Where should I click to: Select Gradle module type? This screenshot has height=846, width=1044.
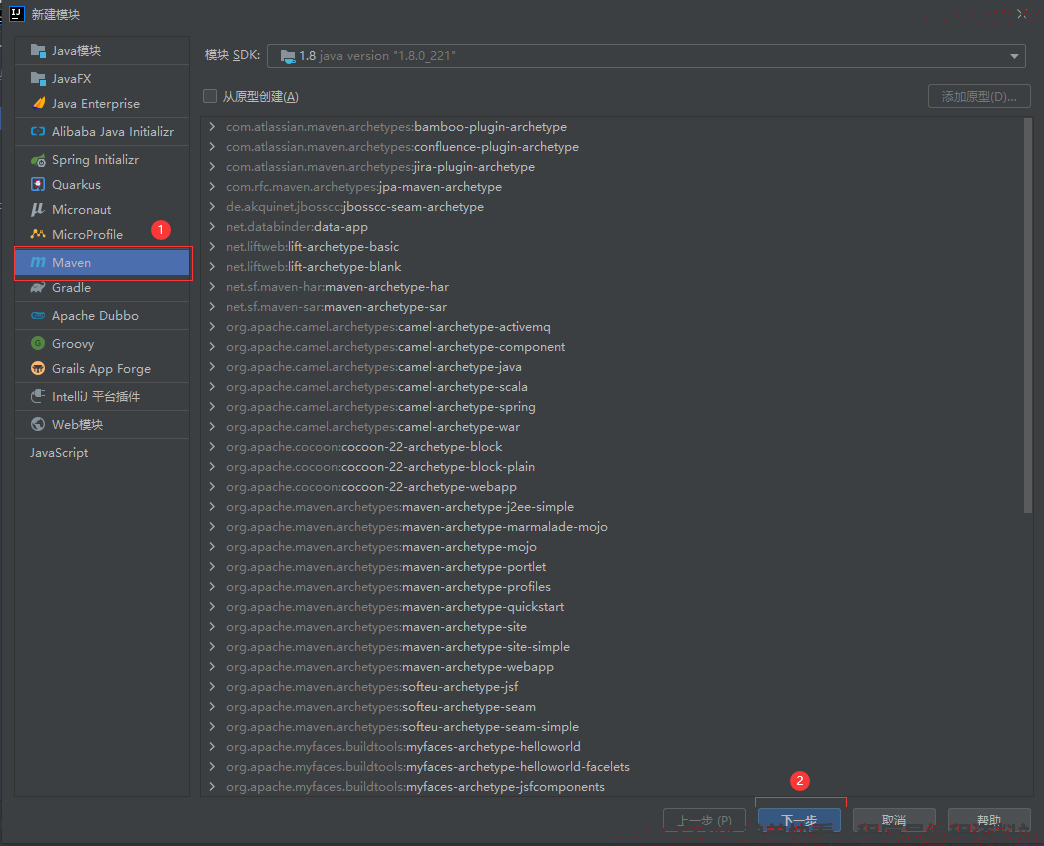tap(102, 288)
